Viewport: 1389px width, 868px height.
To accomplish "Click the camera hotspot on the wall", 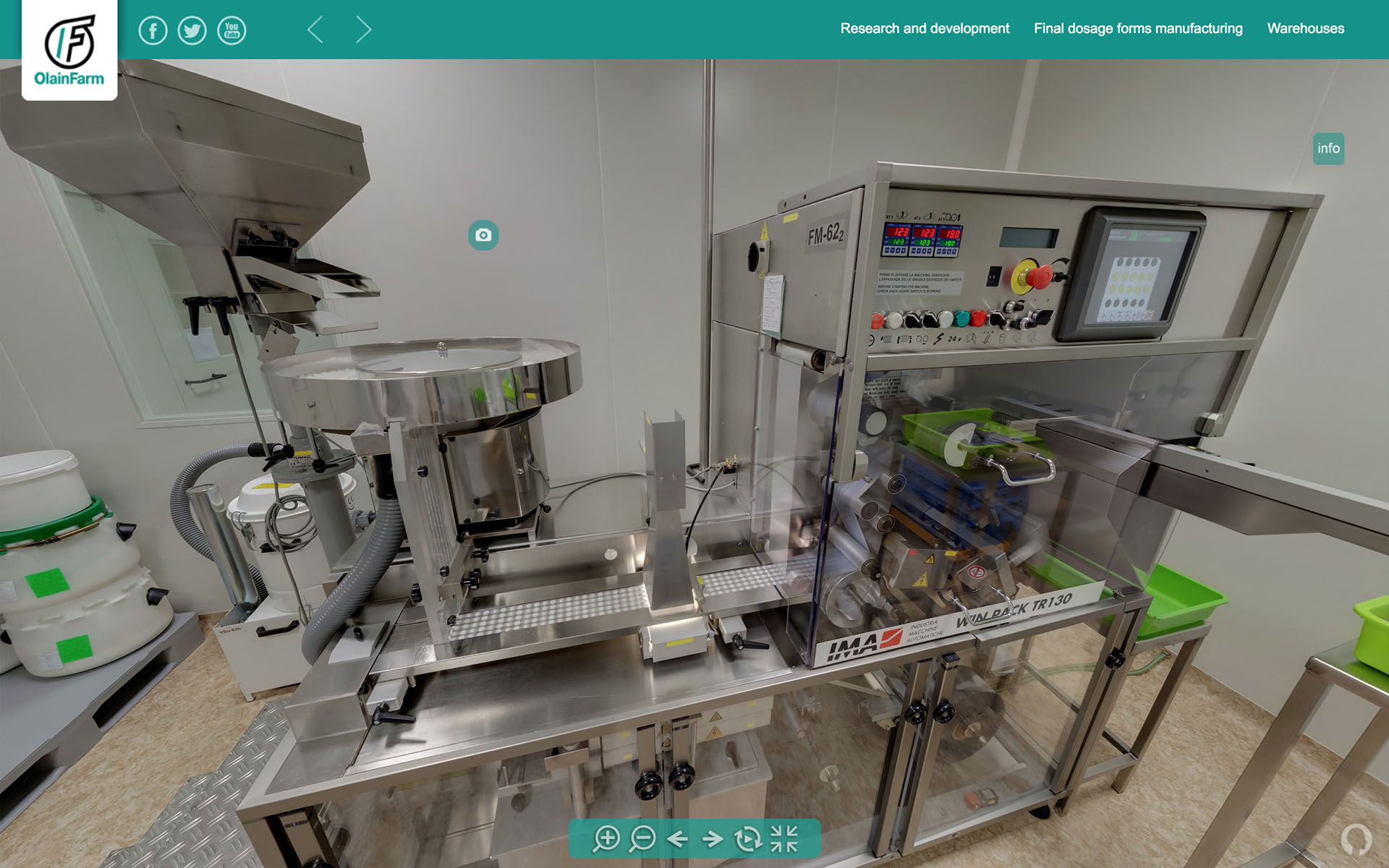I will [x=483, y=235].
